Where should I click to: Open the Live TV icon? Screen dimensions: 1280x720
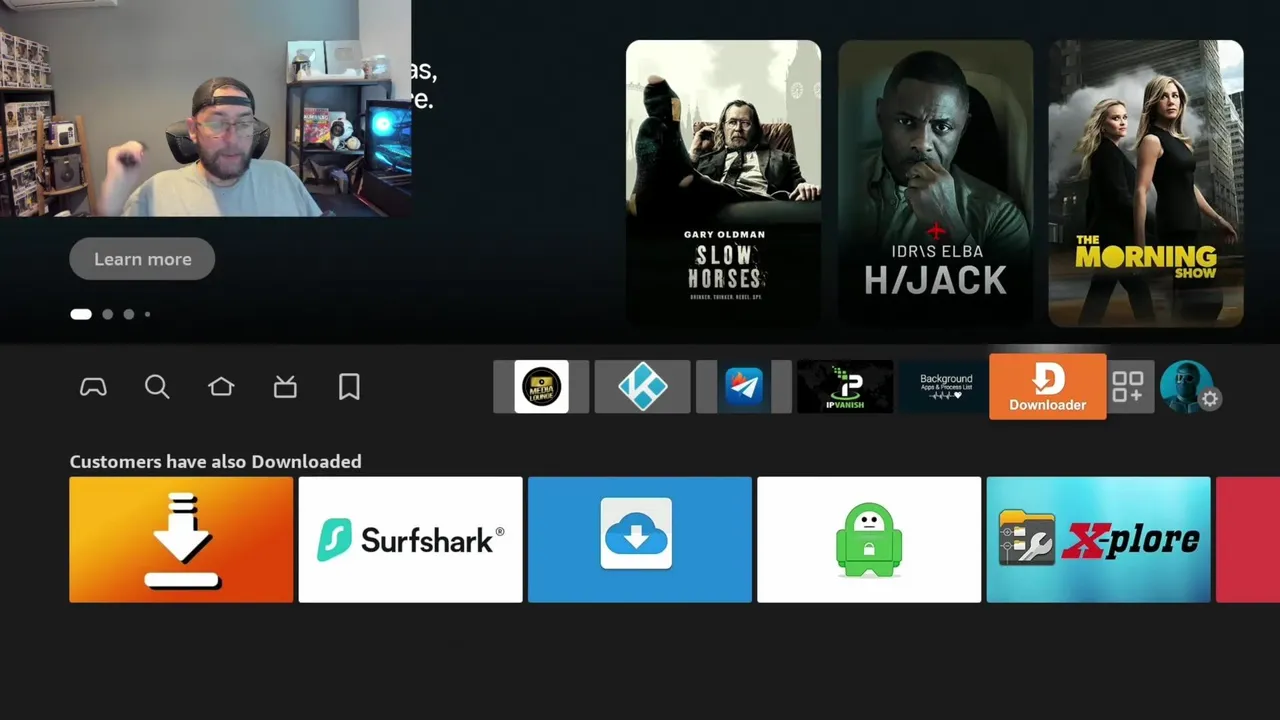[x=285, y=387]
